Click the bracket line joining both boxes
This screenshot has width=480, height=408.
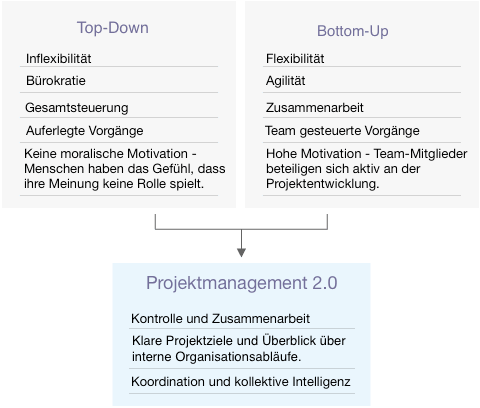[x=241, y=229]
